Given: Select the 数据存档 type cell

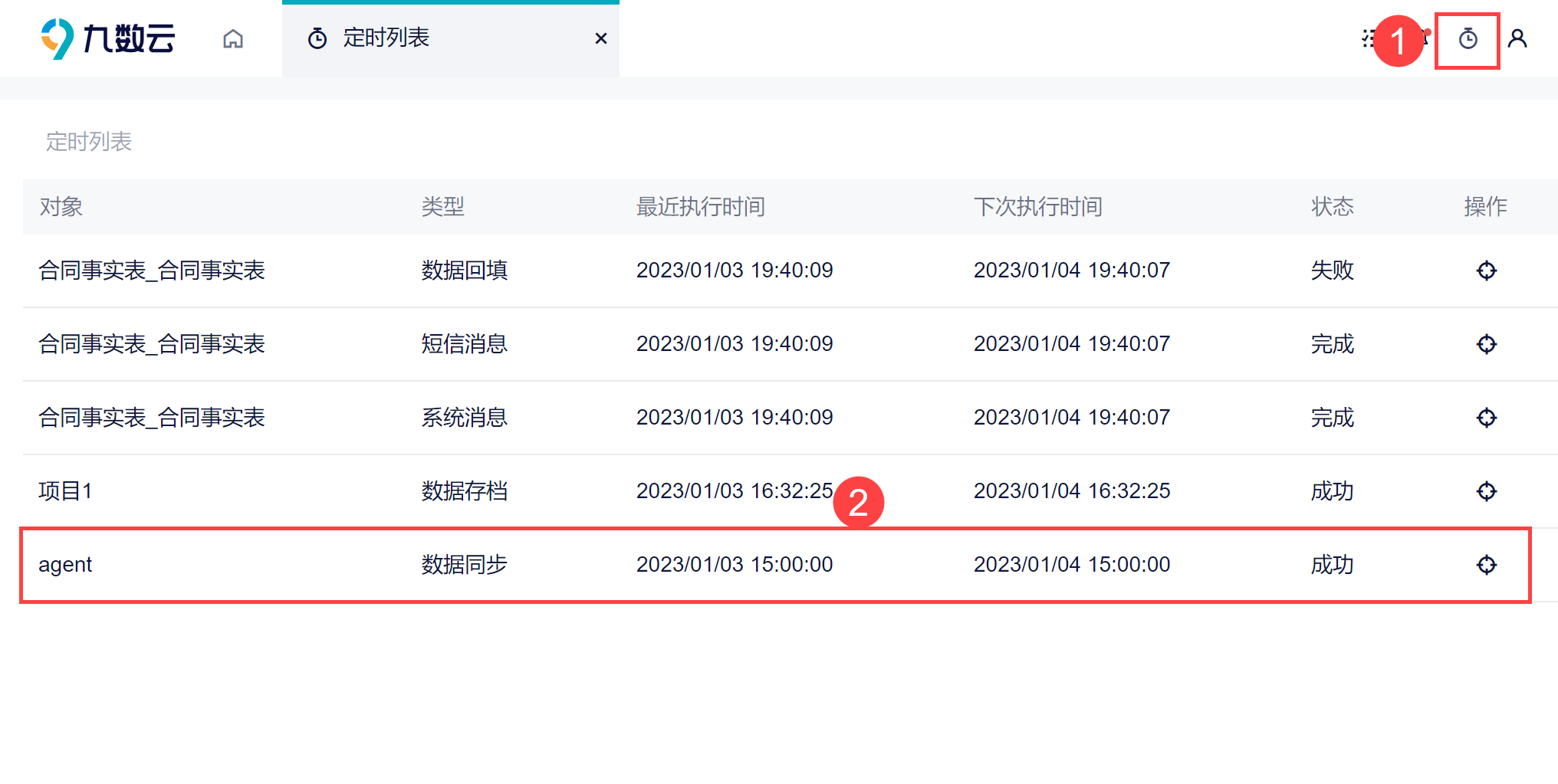Looking at the screenshot, I should [x=465, y=491].
